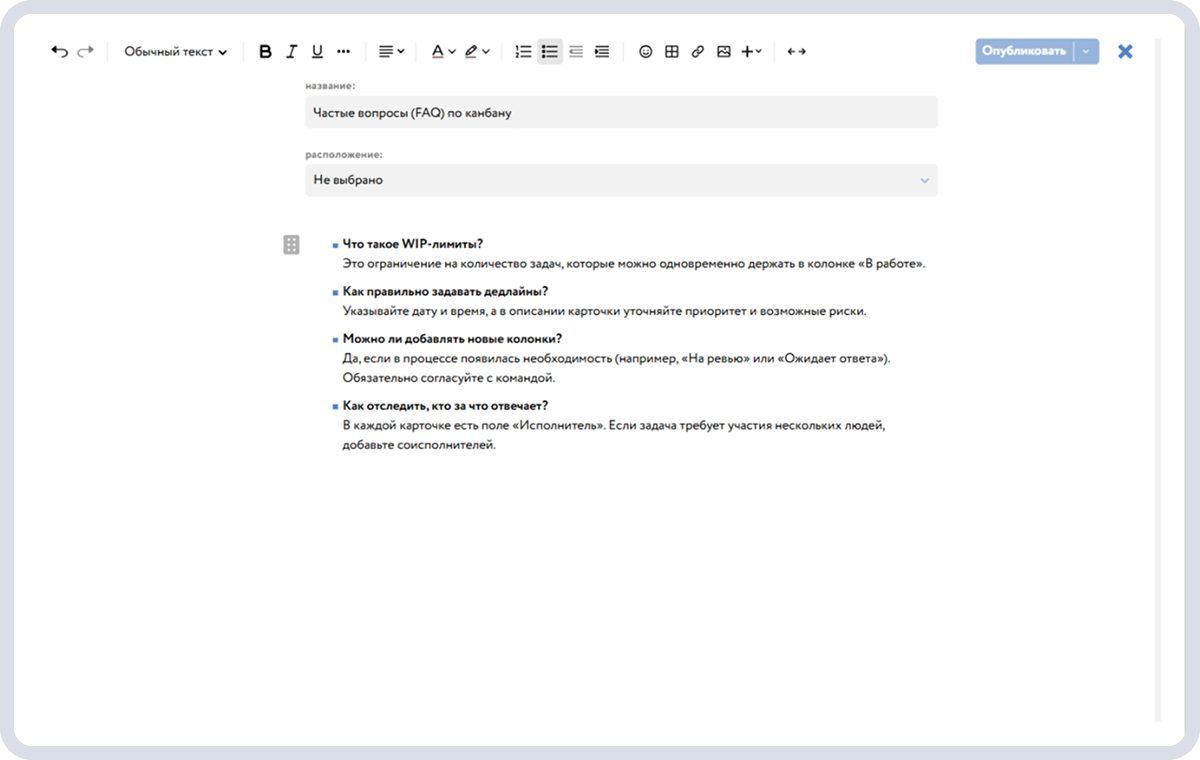Viewport: 1200px width, 760px height.
Task: Undo the last edit
Action: (59, 52)
